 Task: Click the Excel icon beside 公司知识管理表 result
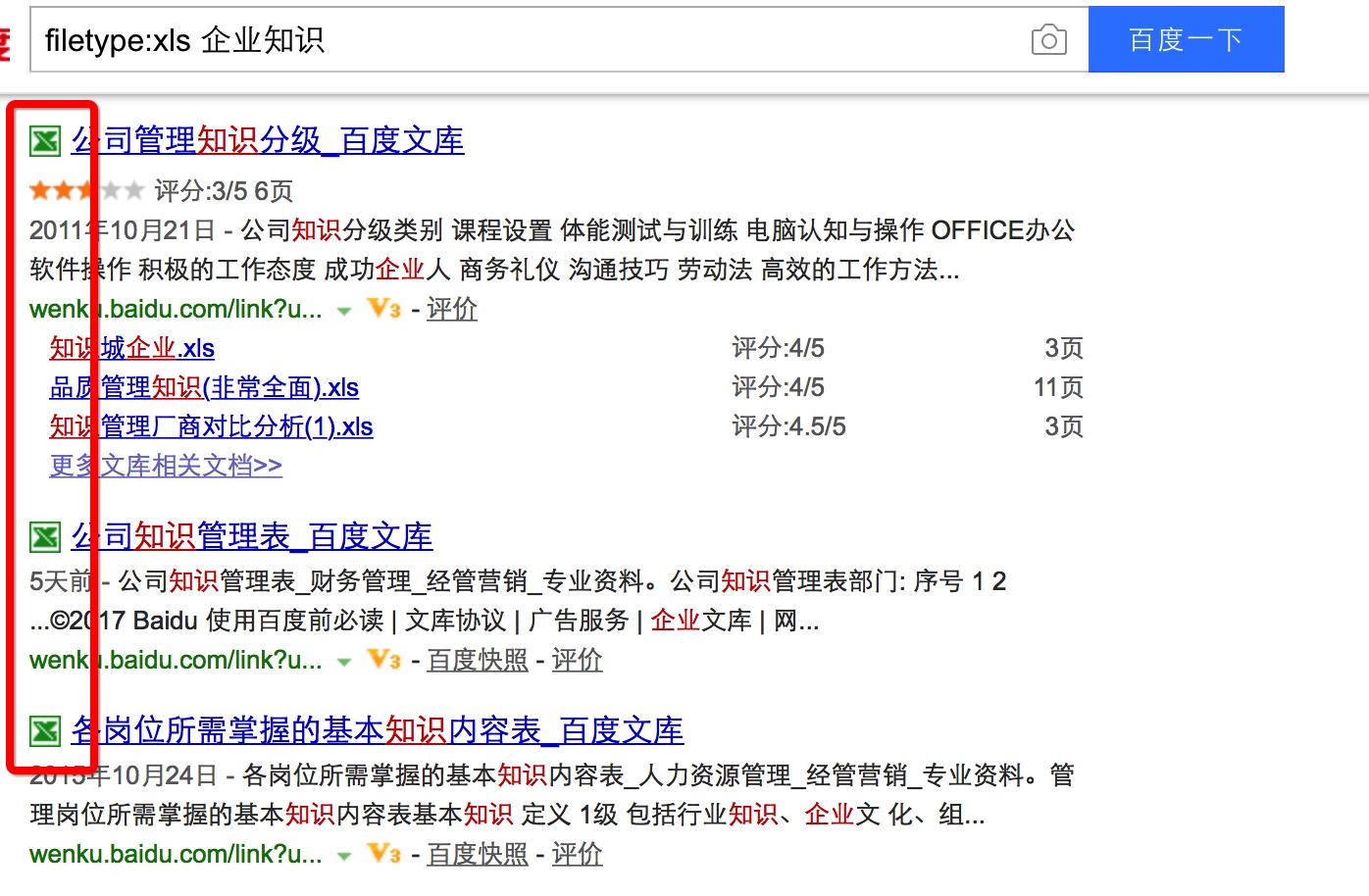(43, 537)
